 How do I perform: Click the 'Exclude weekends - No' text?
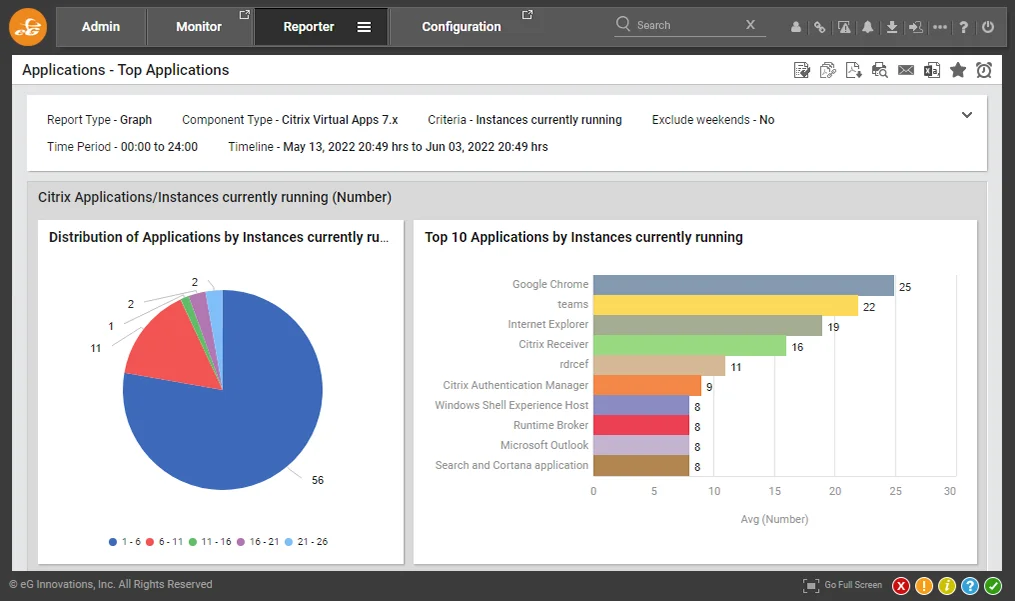coord(713,120)
